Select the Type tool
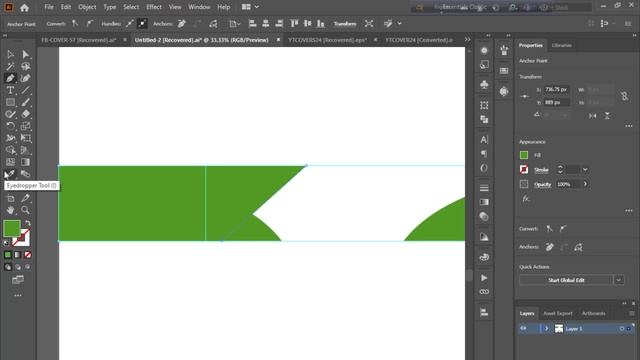 pyautogui.click(x=11, y=90)
